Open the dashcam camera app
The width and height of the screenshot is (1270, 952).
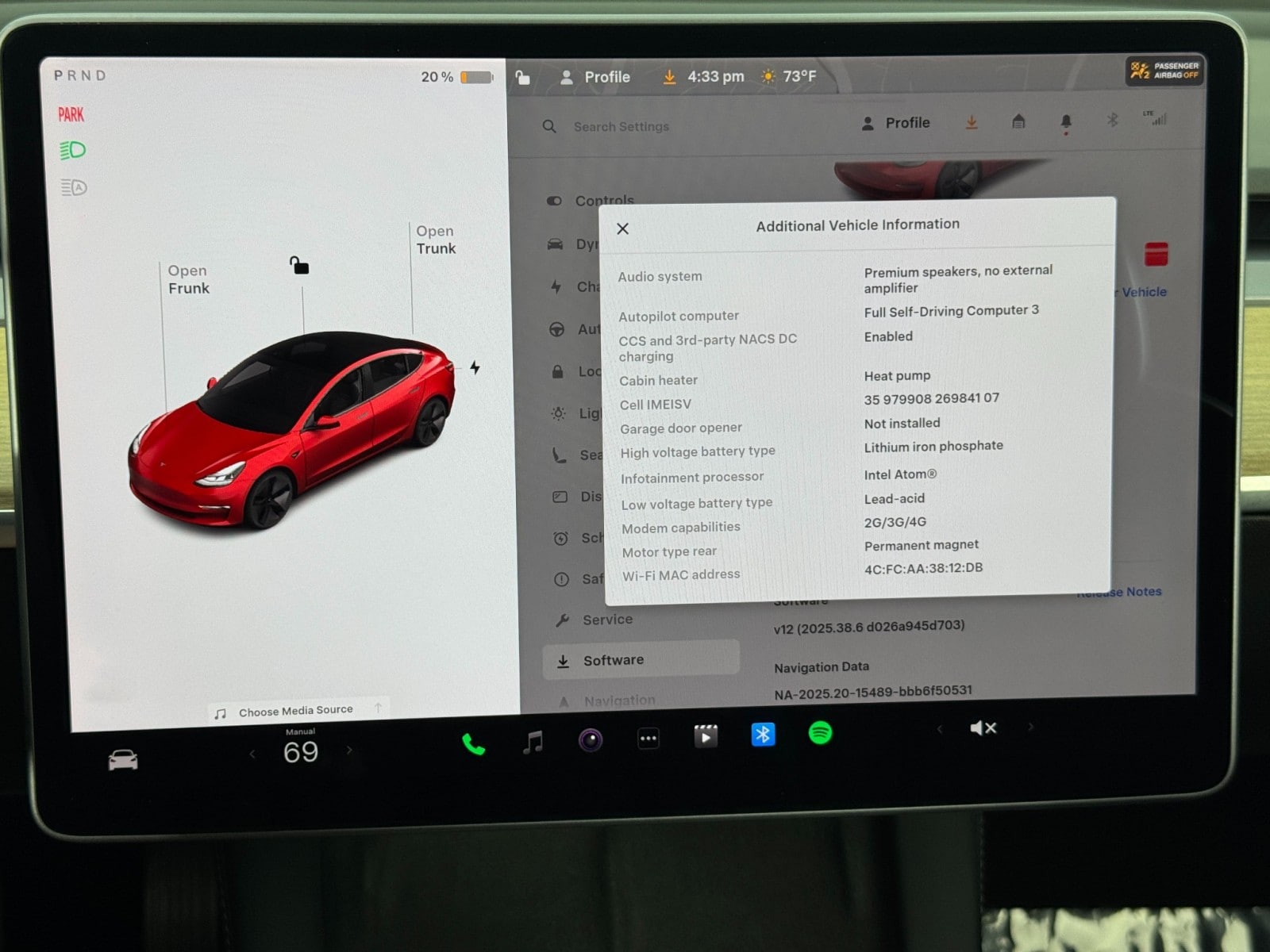click(x=590, y=740)
